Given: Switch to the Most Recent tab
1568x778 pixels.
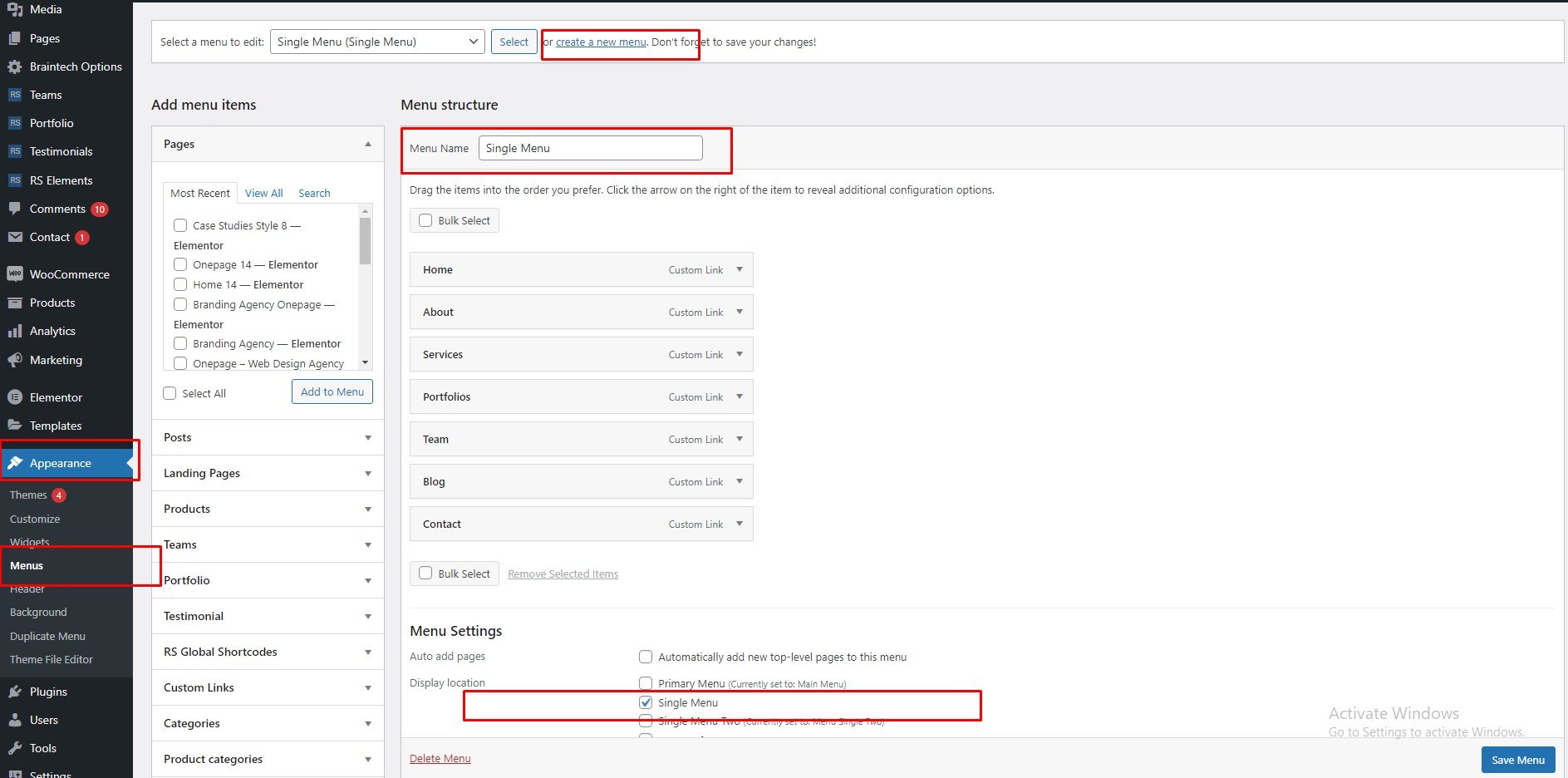Looking at the screenshot, I should [x=200, y=193].
